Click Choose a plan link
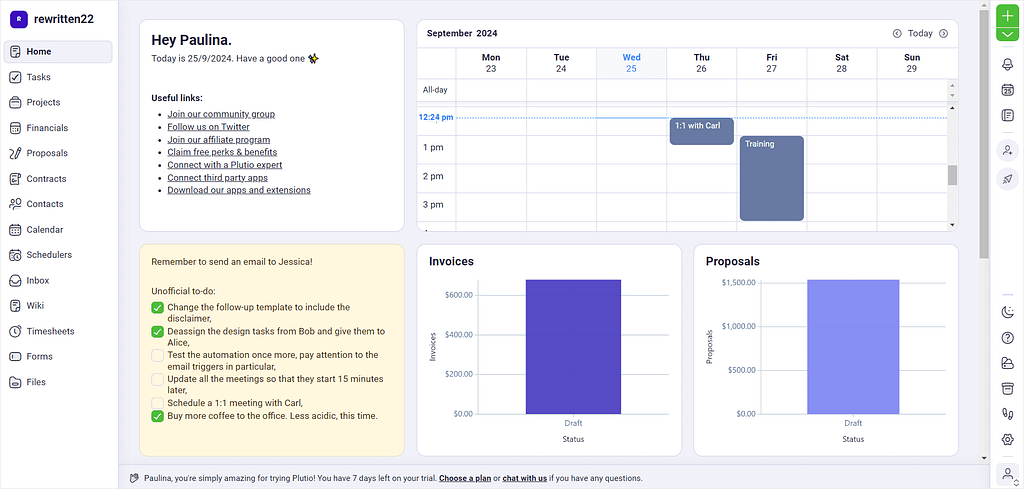 (465, 478)
